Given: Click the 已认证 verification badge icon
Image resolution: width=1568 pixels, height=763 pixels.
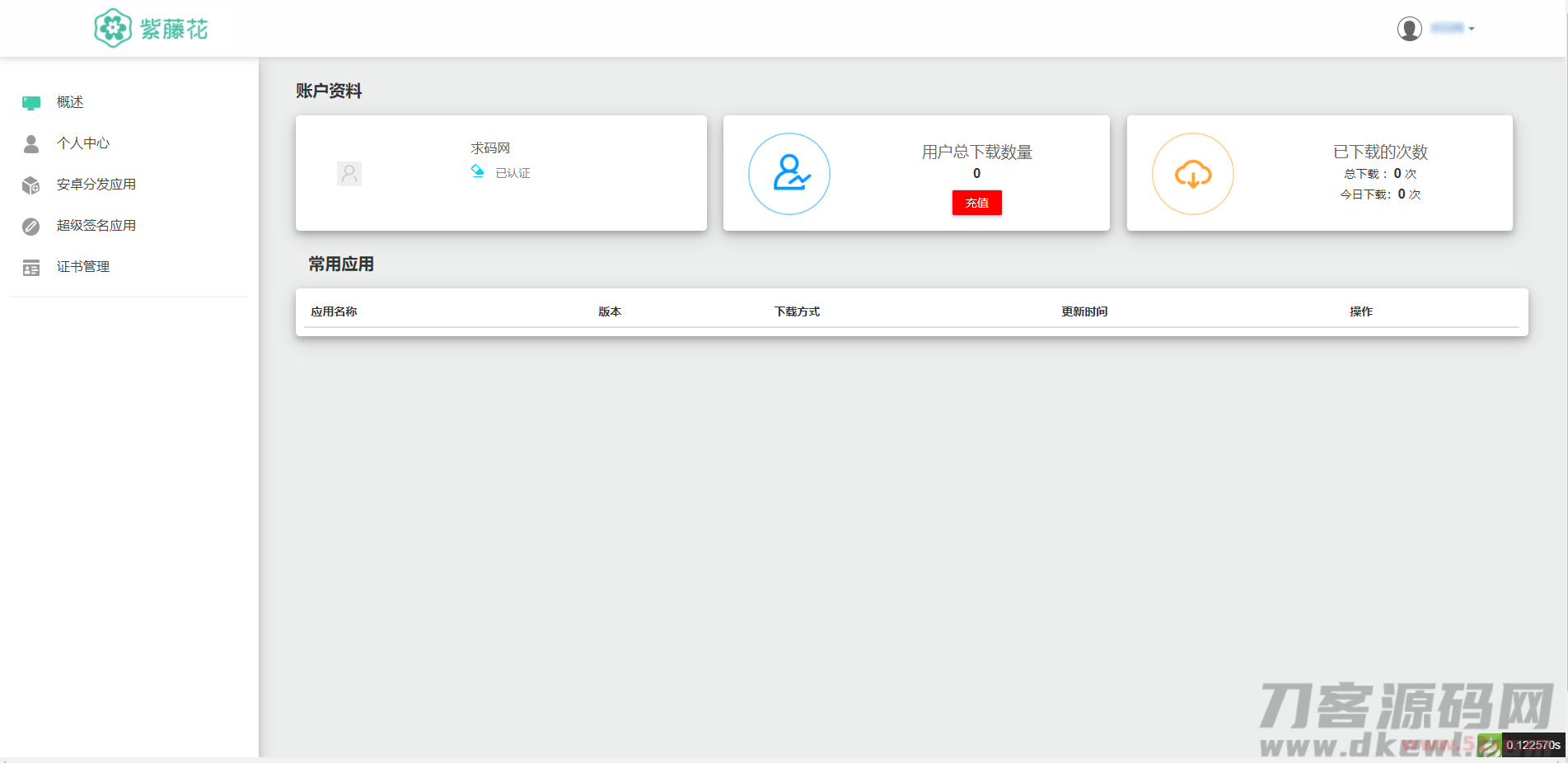Looking at the screenshot, I should [x=478, y=171].
